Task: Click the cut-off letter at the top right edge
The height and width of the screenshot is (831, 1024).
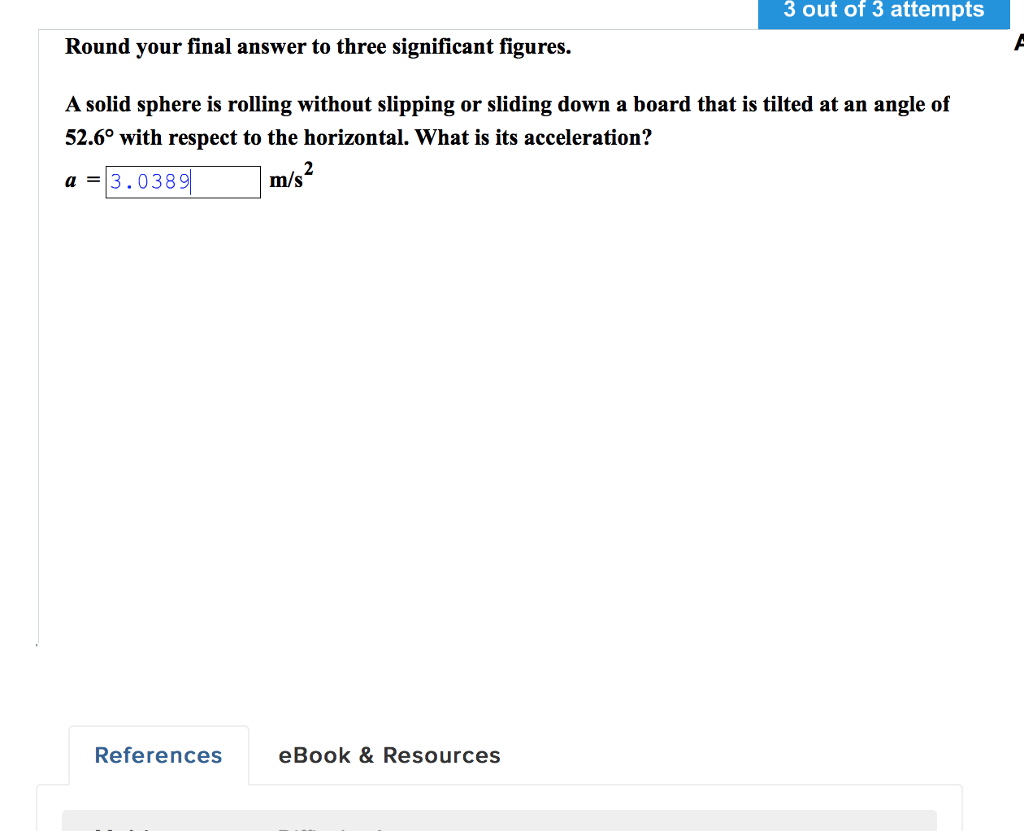Action: point(1018,43)
